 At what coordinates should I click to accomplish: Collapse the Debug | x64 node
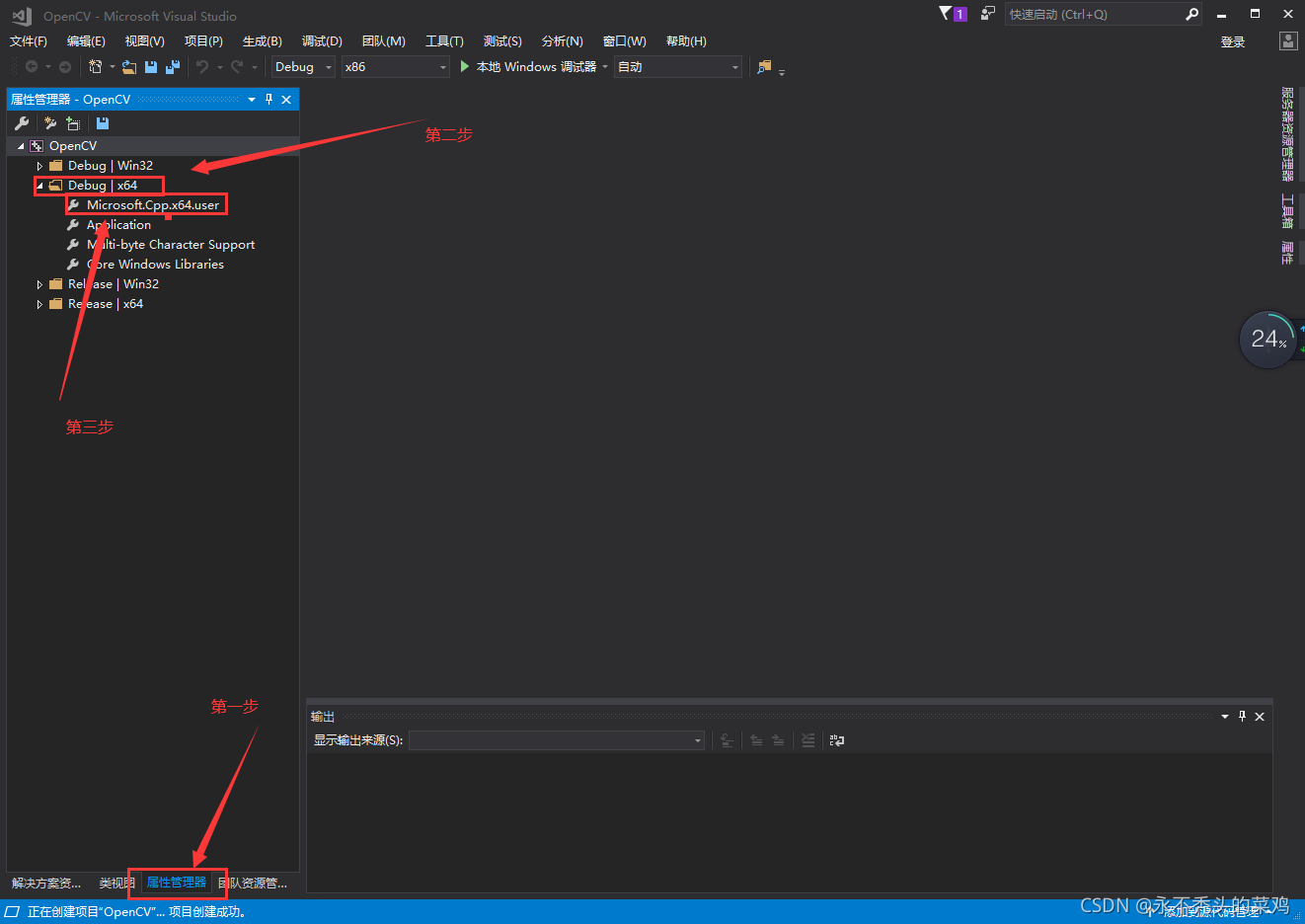pos(39,186)
